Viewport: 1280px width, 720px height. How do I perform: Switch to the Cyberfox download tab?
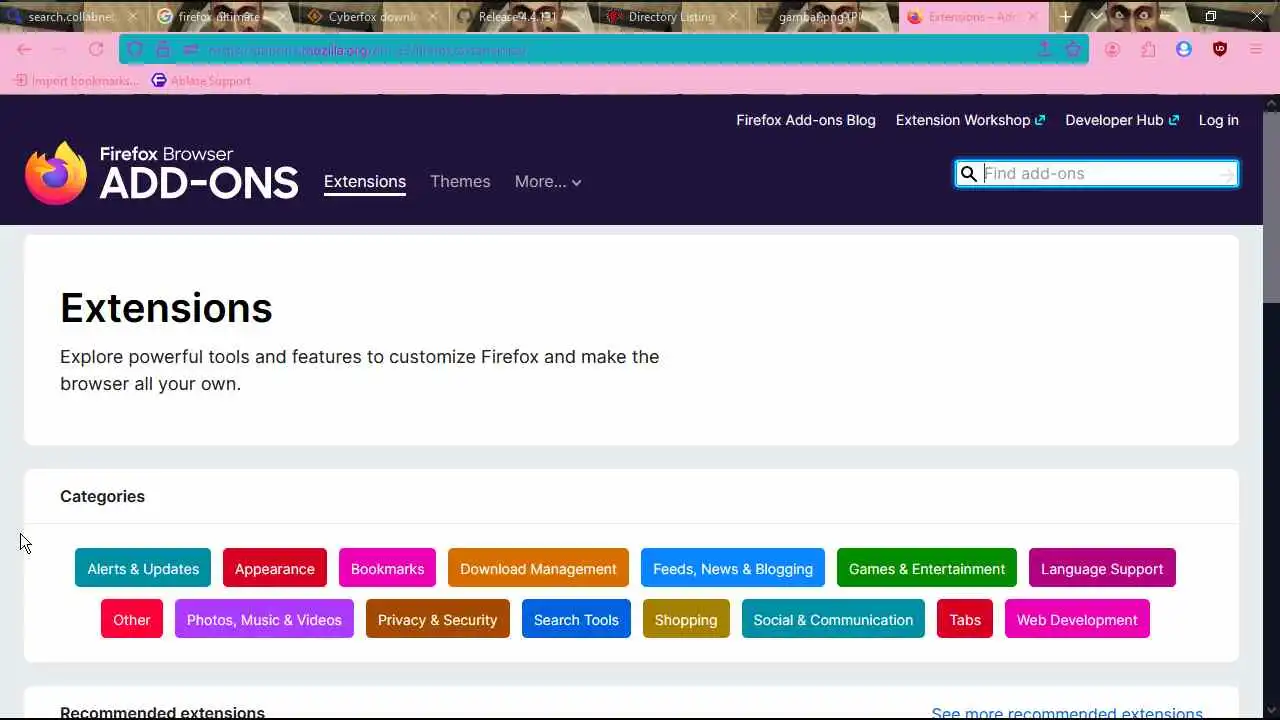(x=372, y=17)
